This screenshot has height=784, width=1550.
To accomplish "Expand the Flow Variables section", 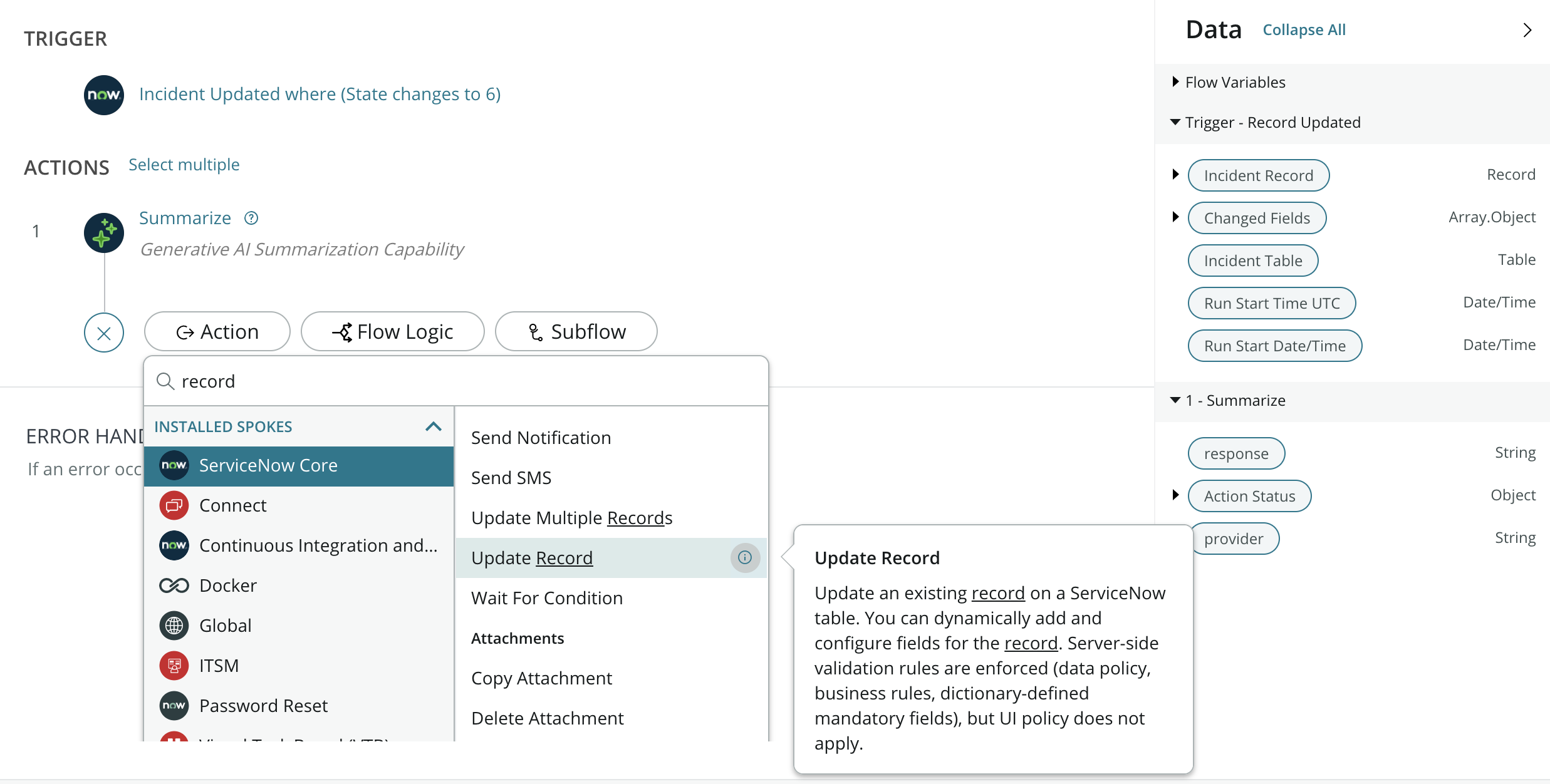I will tap(1175, 82).
